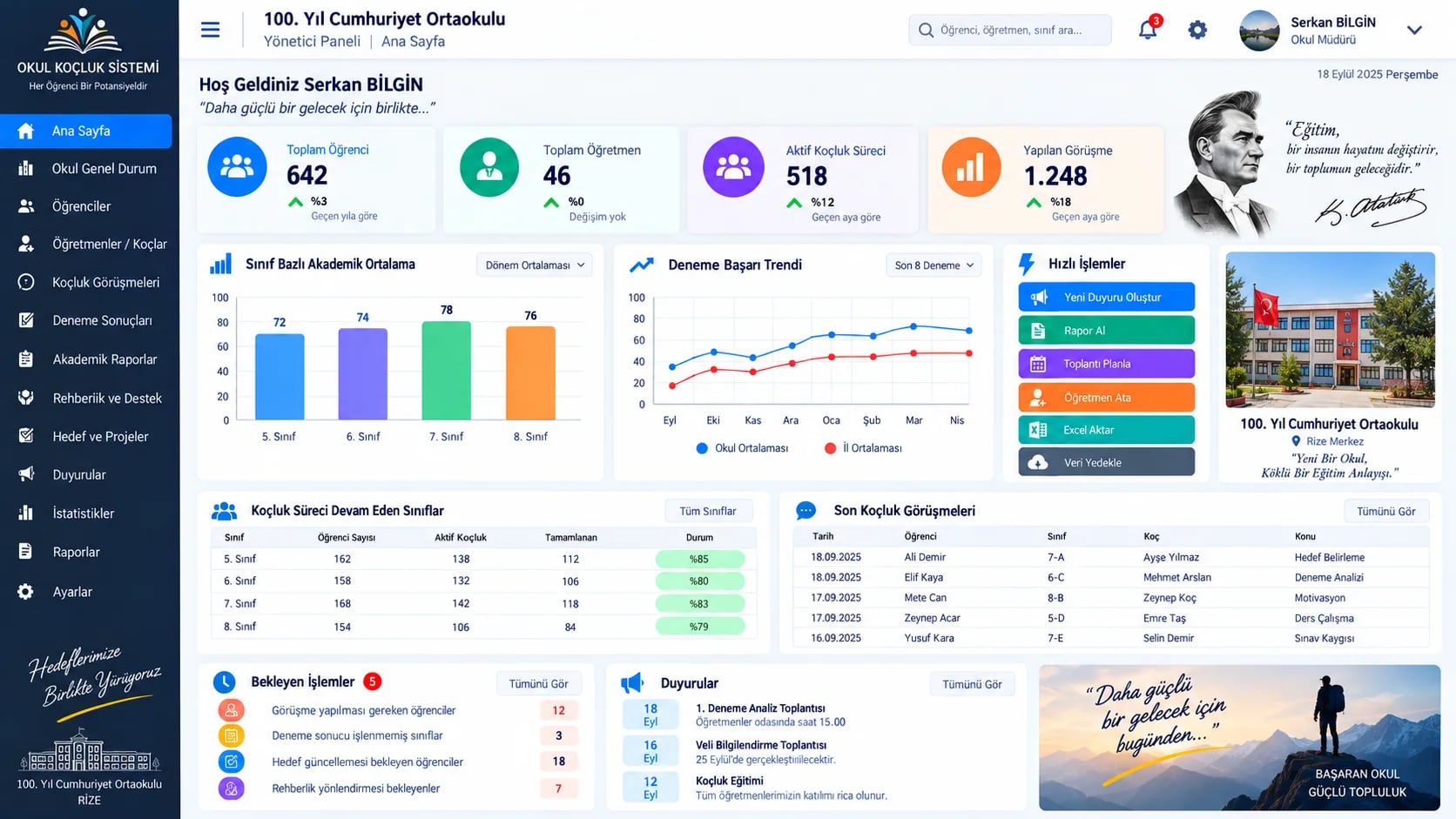
Task: Open the Dönem Ortalaması dropdown
Action: coord(534,265)
